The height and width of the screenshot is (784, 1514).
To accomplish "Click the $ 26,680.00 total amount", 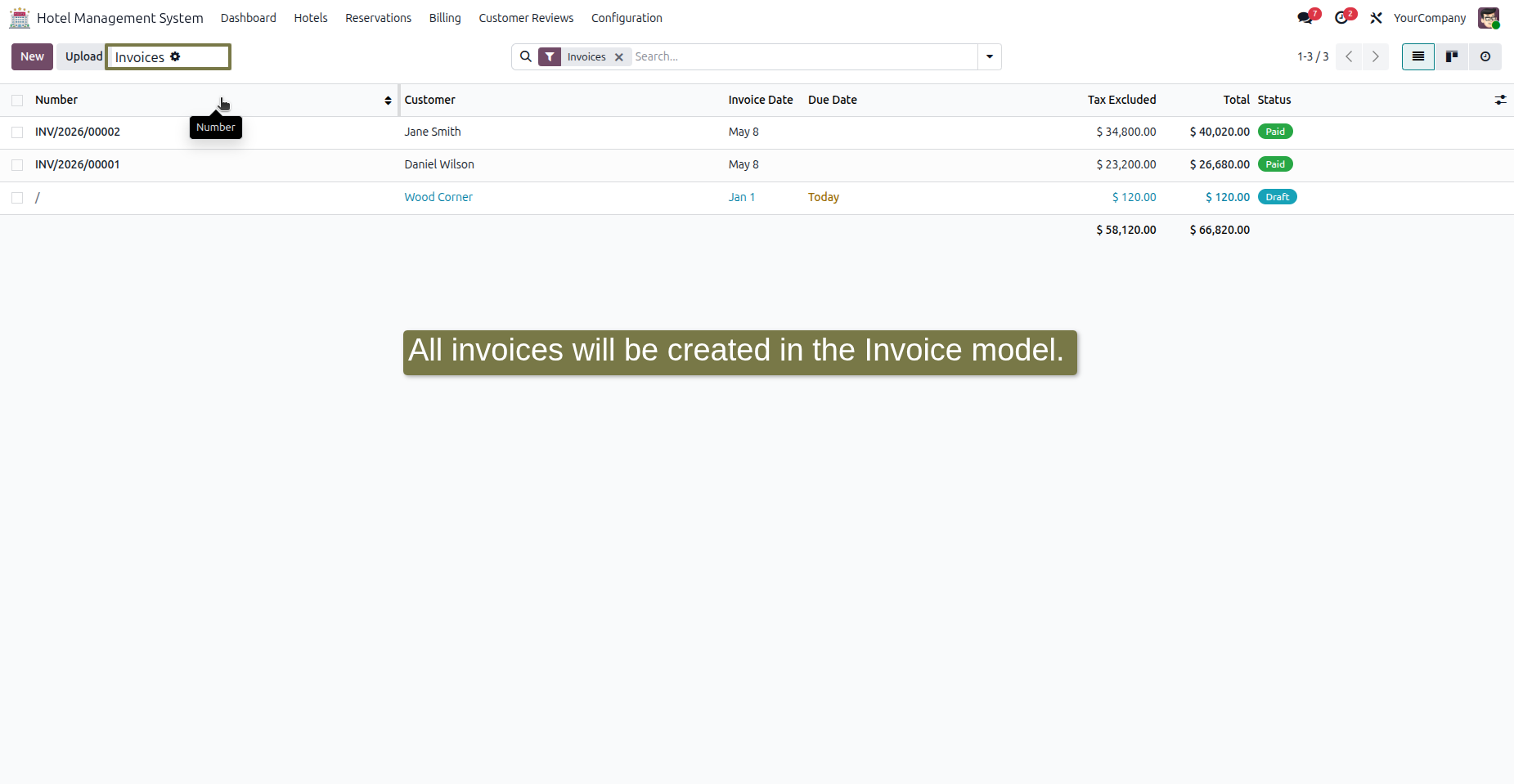I will pos(1220,164).
